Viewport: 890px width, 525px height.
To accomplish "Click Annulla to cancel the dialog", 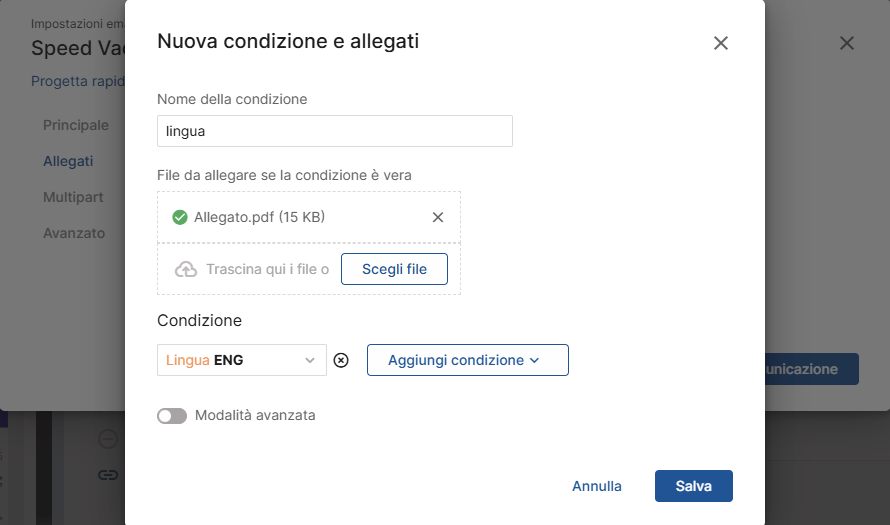I will [x=597, y=486].
